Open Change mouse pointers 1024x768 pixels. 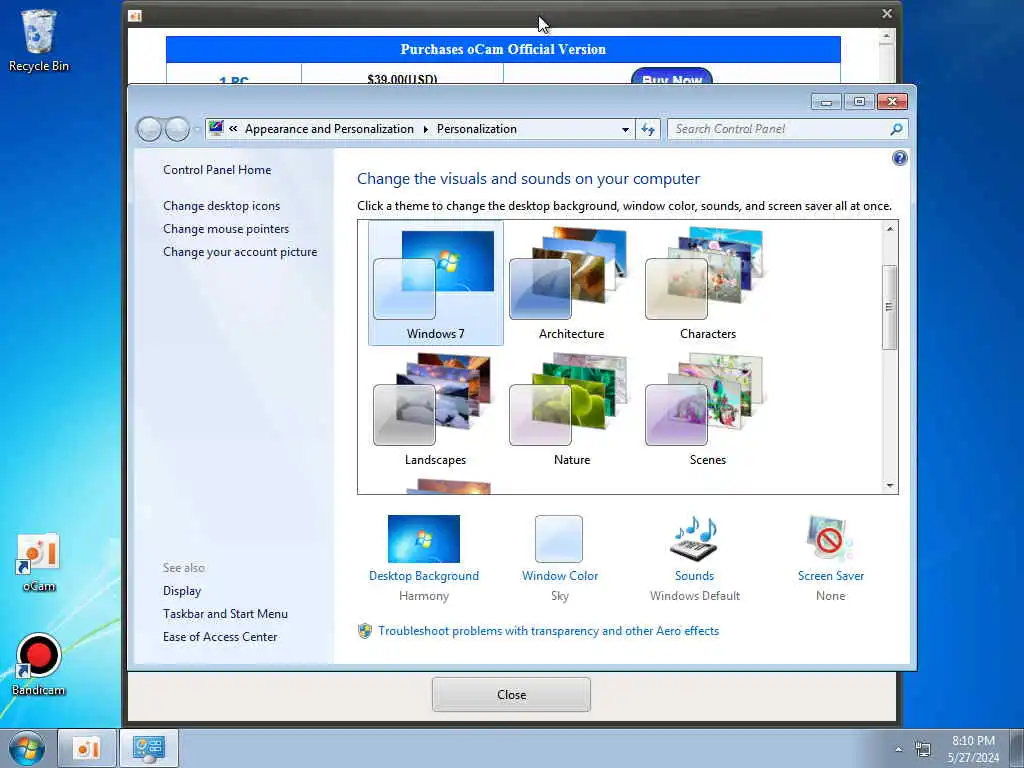coord(226,229)
